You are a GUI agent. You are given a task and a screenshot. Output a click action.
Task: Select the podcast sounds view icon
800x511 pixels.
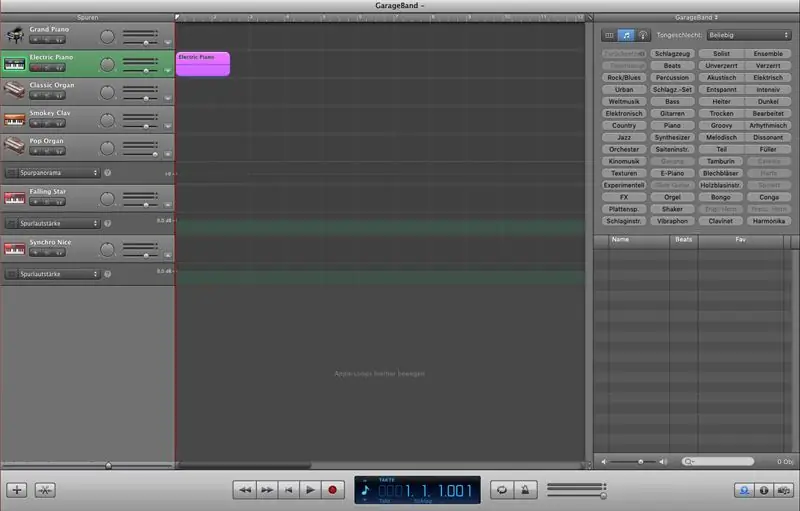click(x=643, y=35)
